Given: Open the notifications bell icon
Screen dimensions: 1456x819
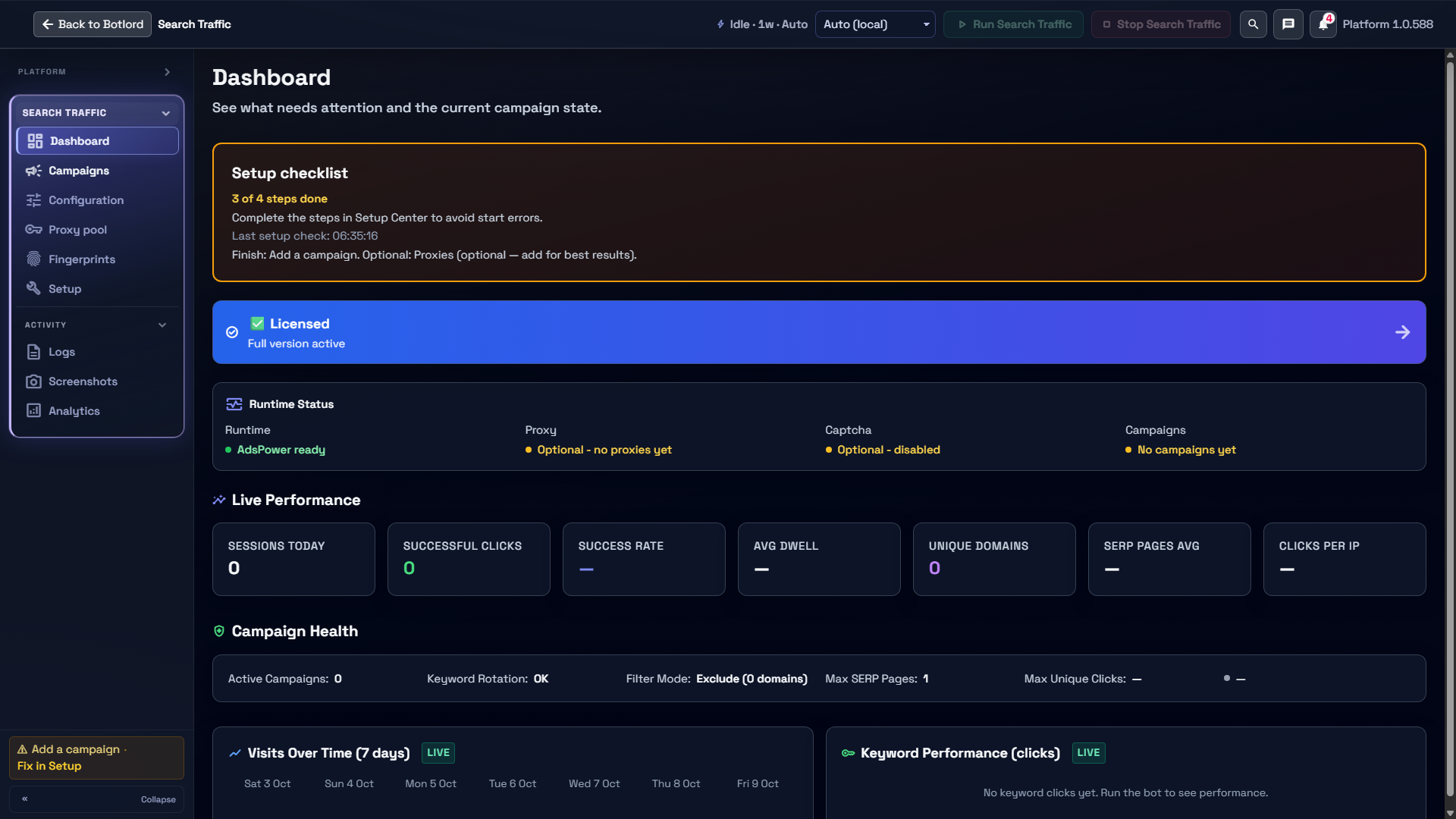Looking at the screenshot, I should click(x=1323, y=24).
